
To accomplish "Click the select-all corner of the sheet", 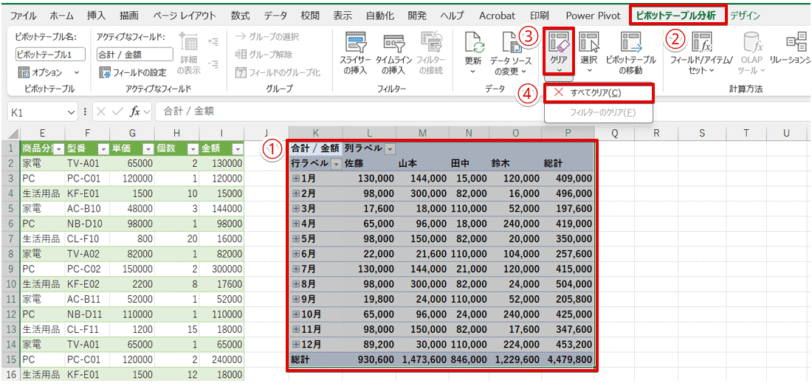I will coord(14,134).
